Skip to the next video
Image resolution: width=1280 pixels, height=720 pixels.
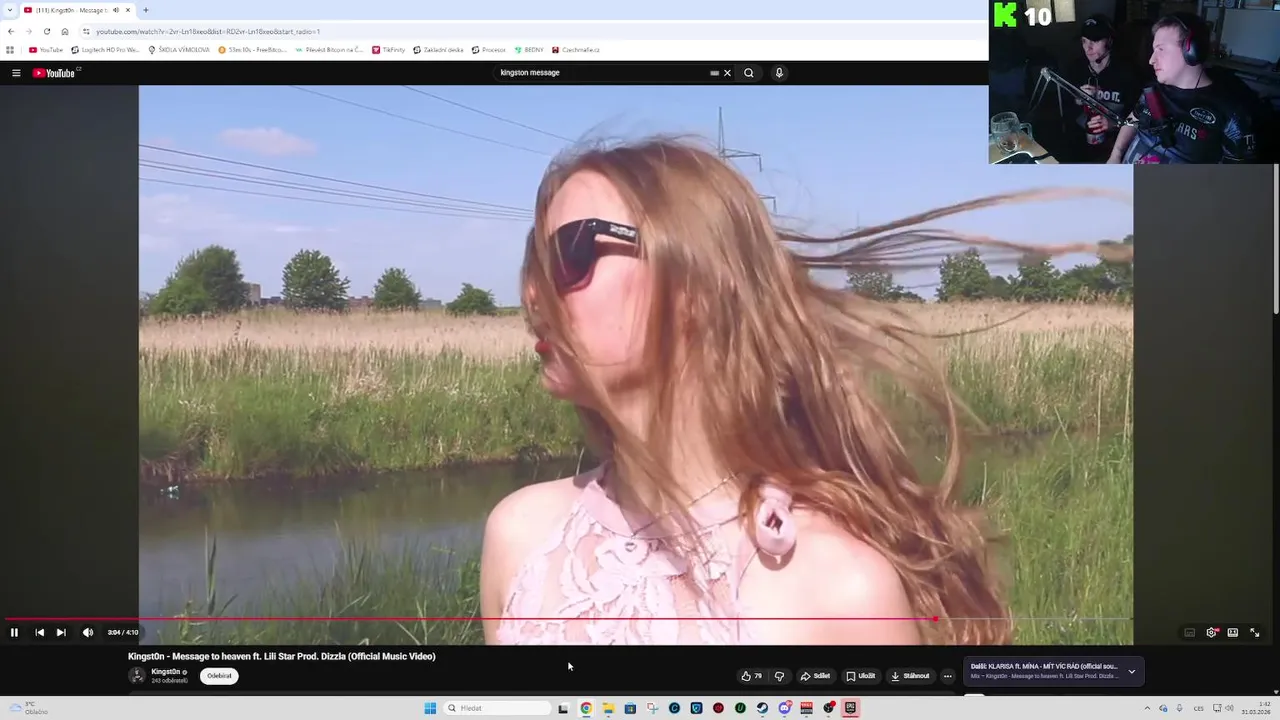(x=61, y=632)
